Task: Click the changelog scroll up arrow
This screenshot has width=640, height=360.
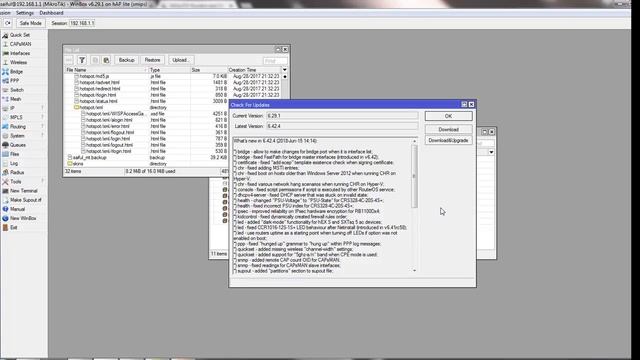Action: [x=414, y=141]
